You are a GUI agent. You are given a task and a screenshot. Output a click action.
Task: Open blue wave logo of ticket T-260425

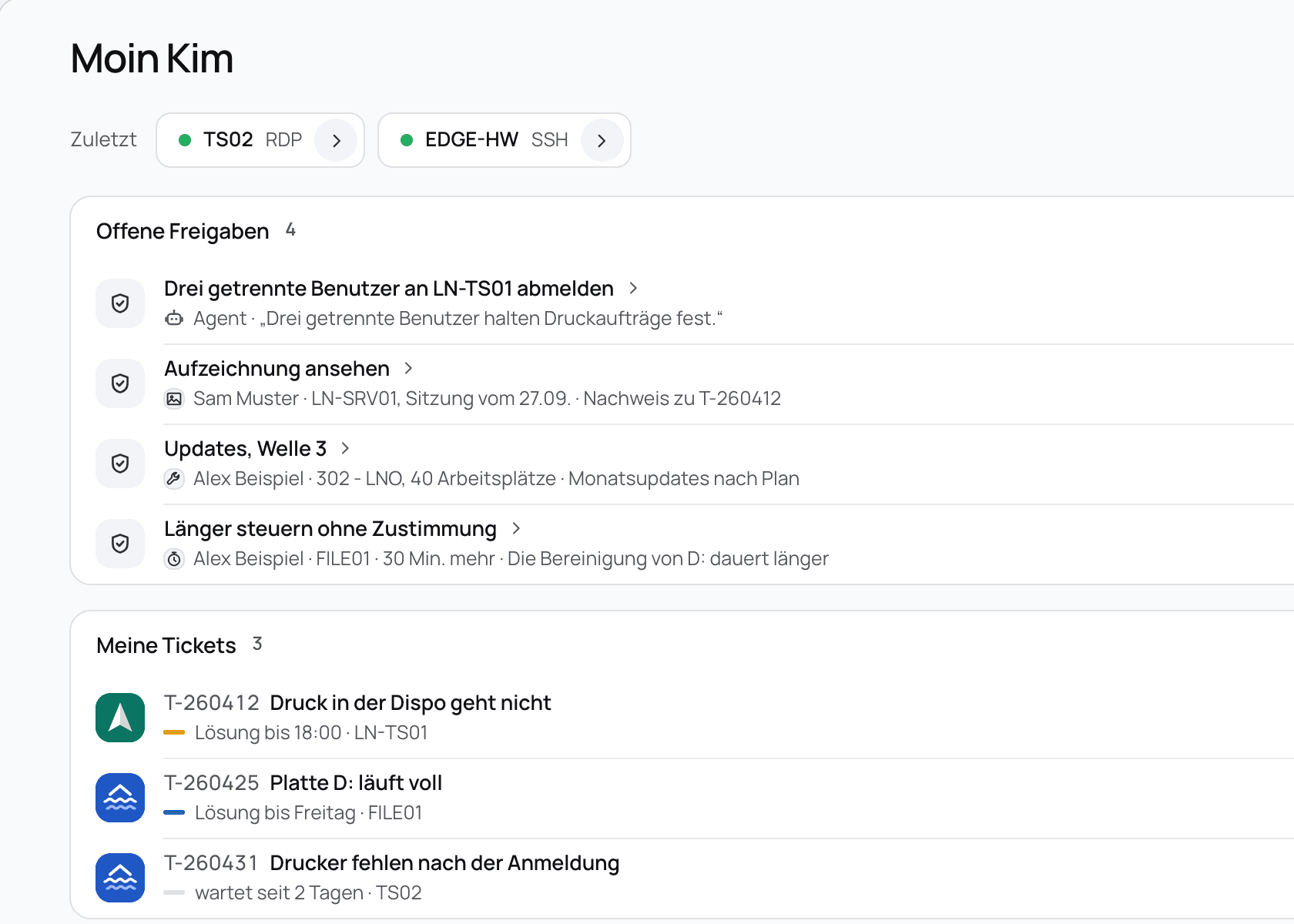click(120, 798)
